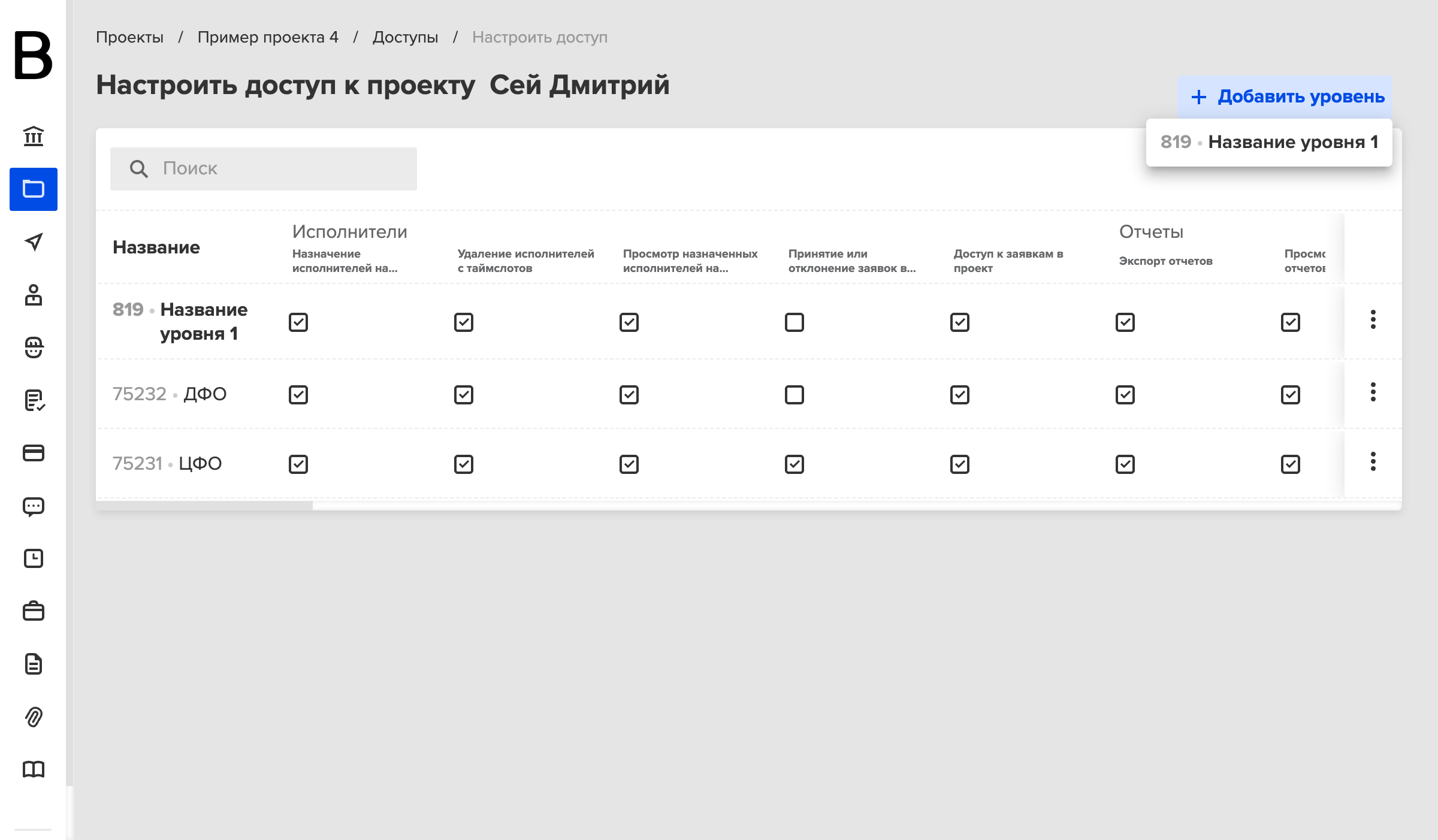
Task: Open the paperclip sidebar icon
Action: (x=34, y=717)
